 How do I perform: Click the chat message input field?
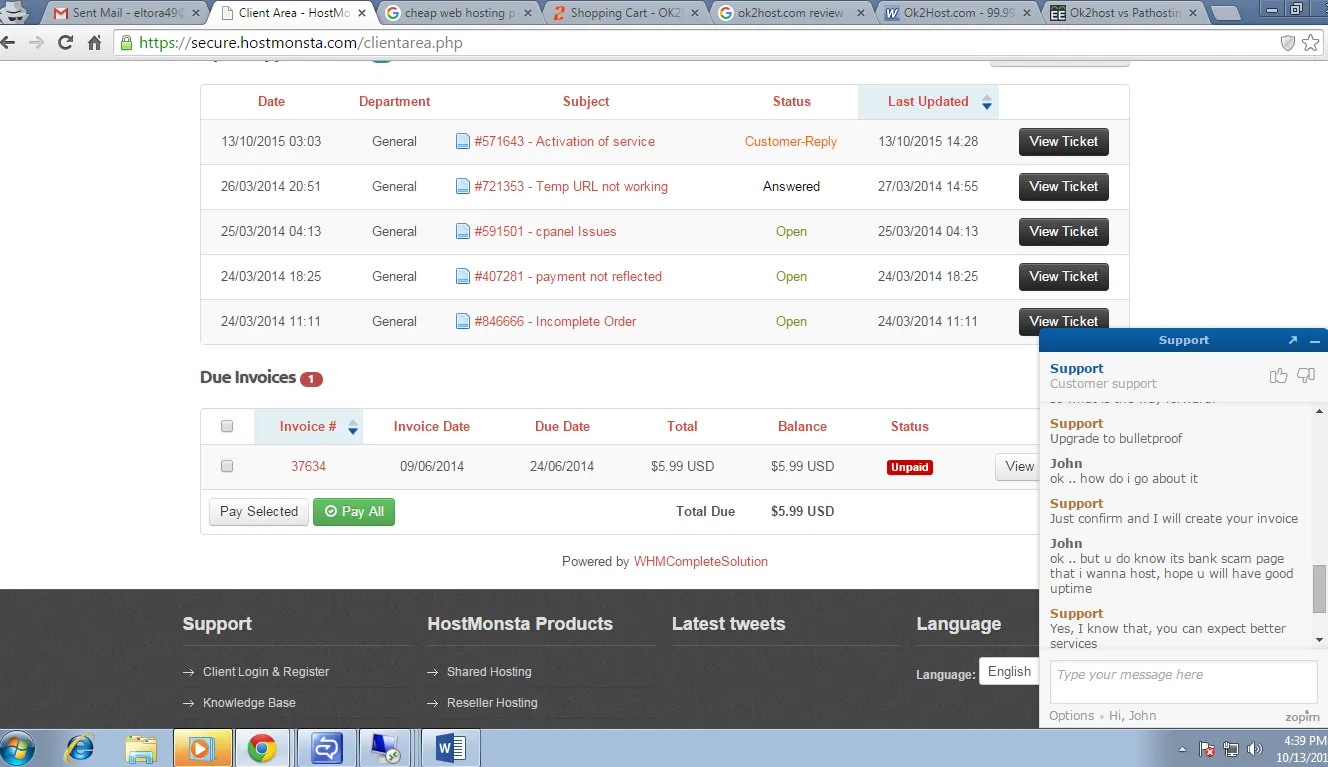[x=1183, y=682]
